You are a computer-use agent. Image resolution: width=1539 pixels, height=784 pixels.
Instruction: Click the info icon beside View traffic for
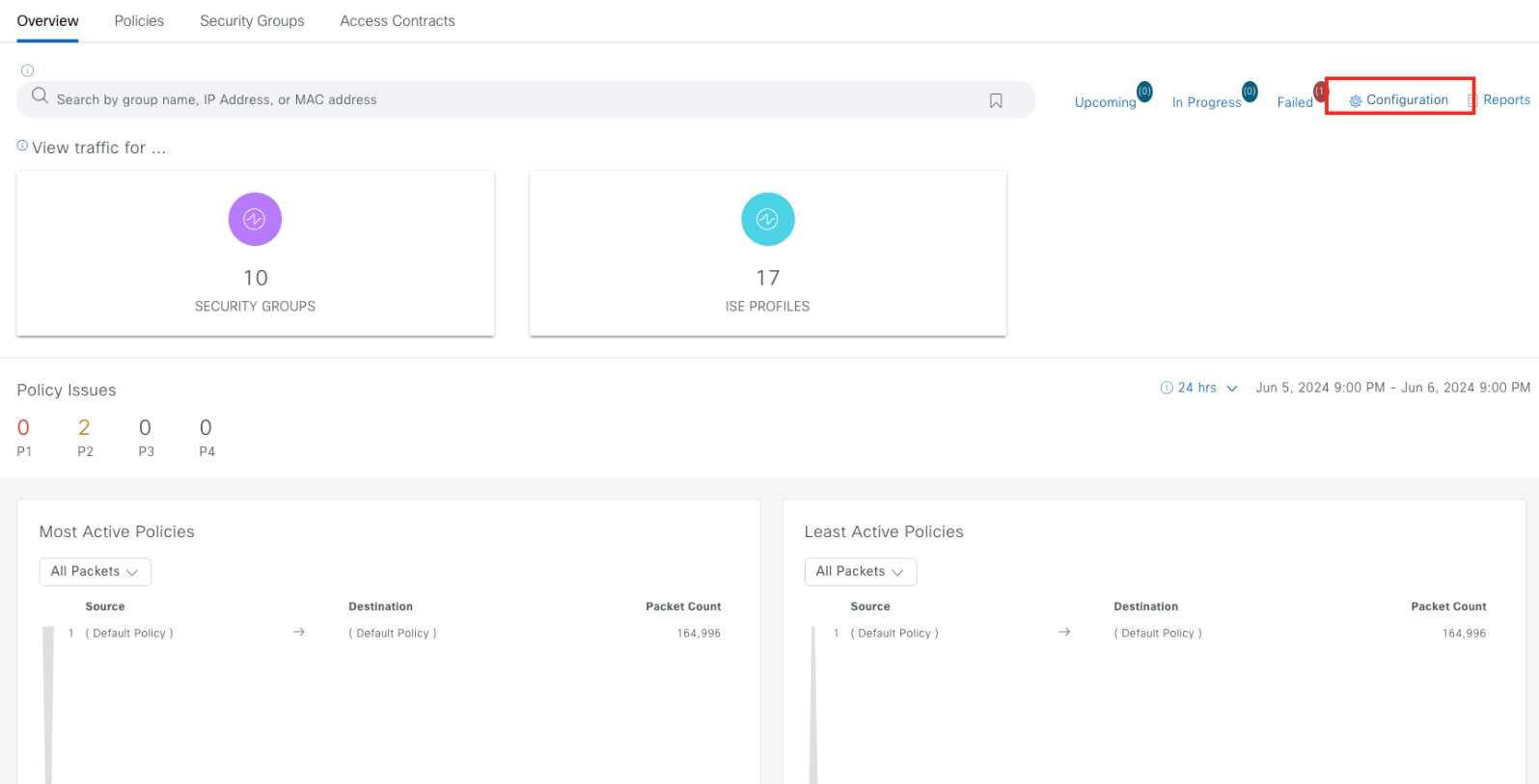[x=22, y=146]
